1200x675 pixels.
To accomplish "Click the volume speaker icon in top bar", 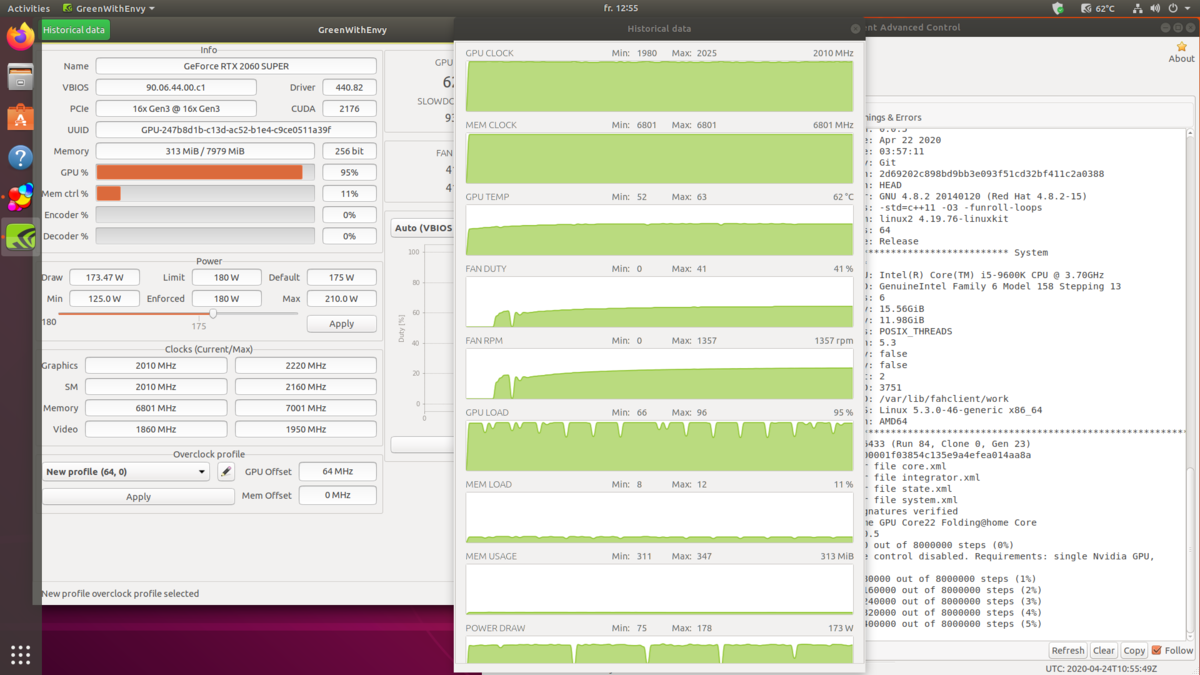I will point(1155,8).
